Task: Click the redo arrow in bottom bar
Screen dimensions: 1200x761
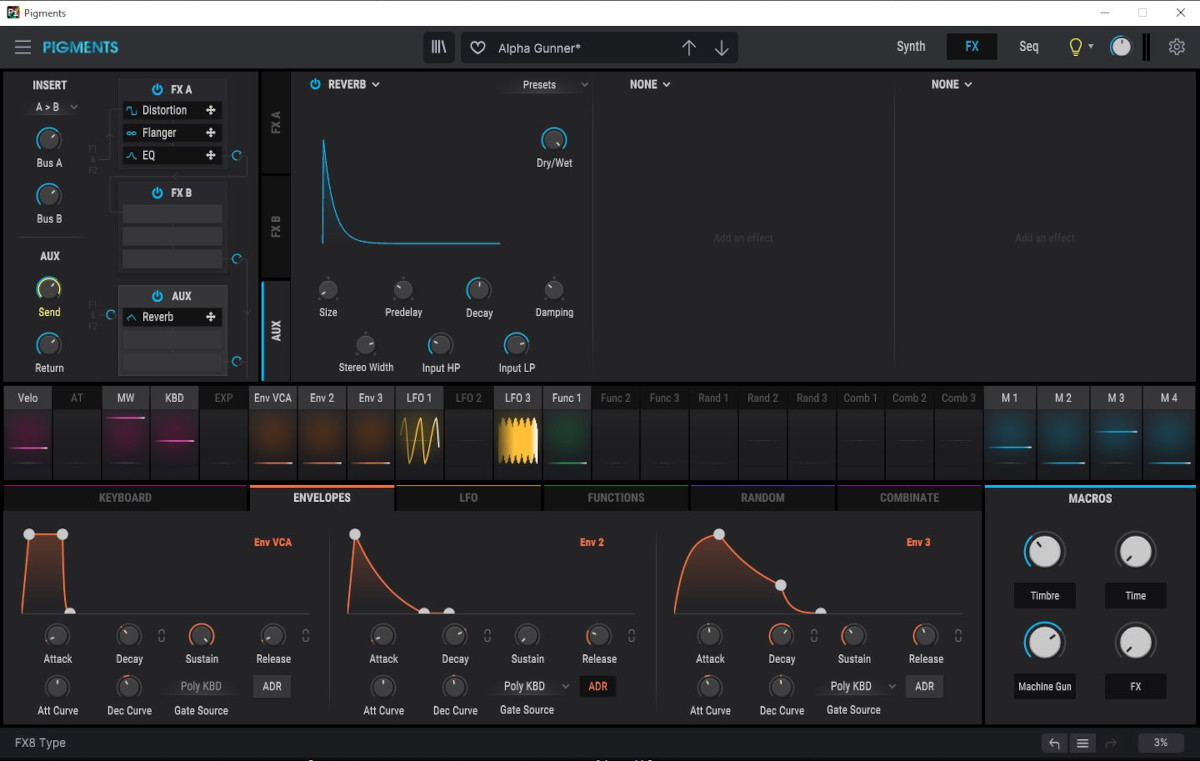Action: click(x=1110, y=743)
